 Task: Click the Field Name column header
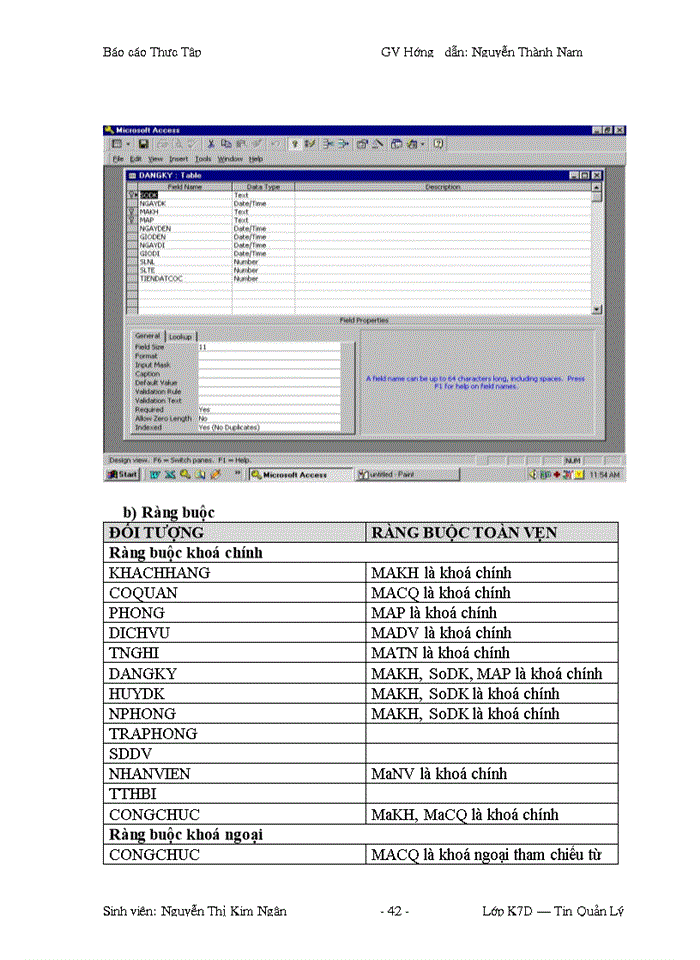(185, 187)
